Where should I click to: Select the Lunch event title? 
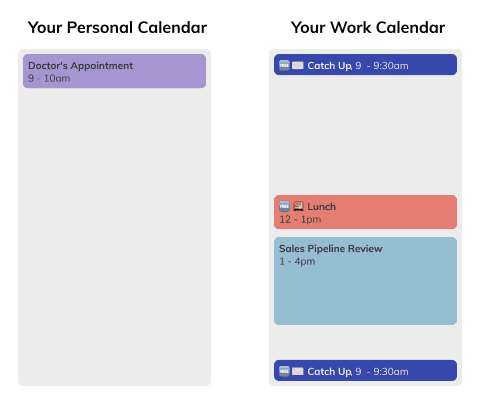[321, 207]
